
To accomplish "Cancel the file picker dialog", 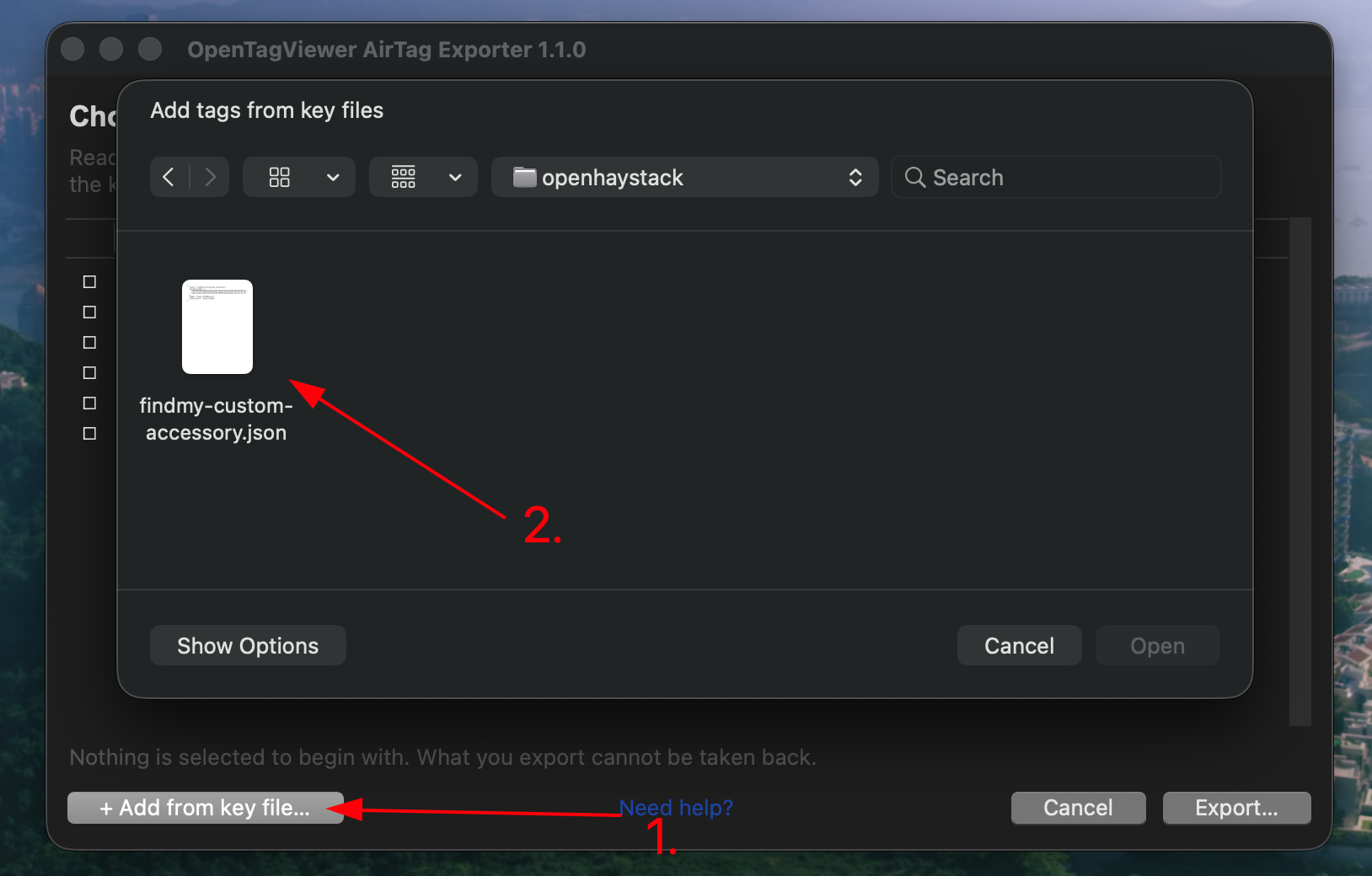I will (1019, 645).
